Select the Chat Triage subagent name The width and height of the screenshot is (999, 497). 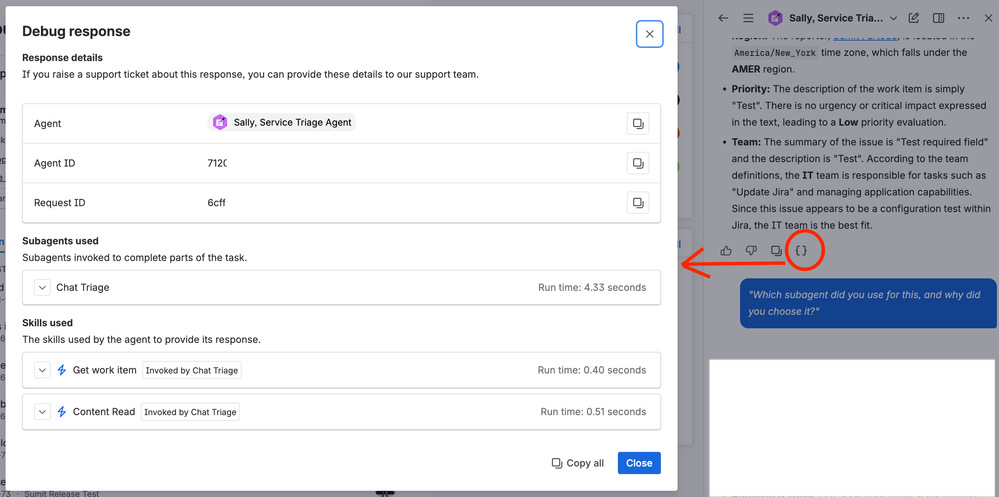83,287
